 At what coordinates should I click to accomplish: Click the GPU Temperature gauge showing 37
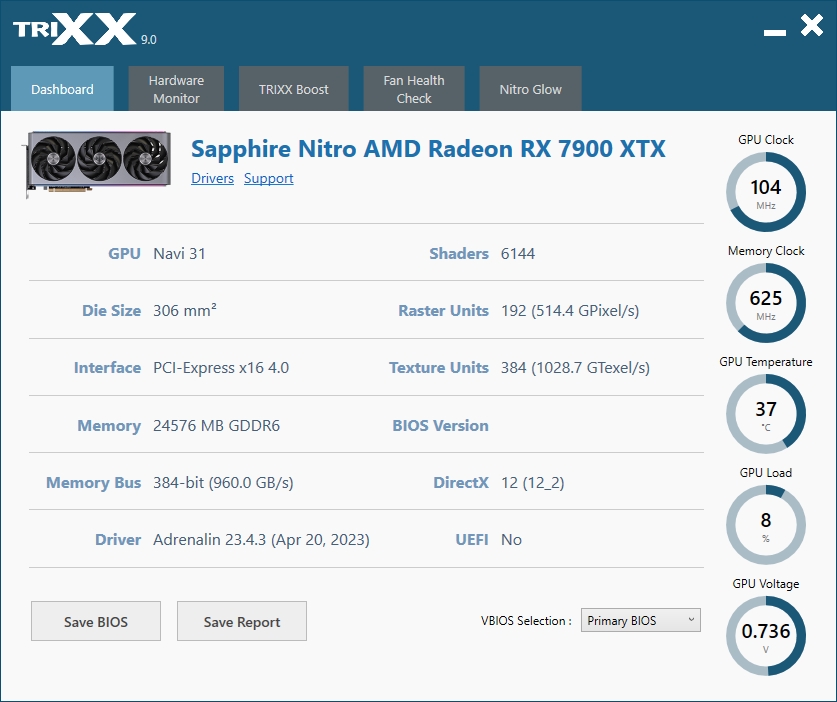click(765, 414)
